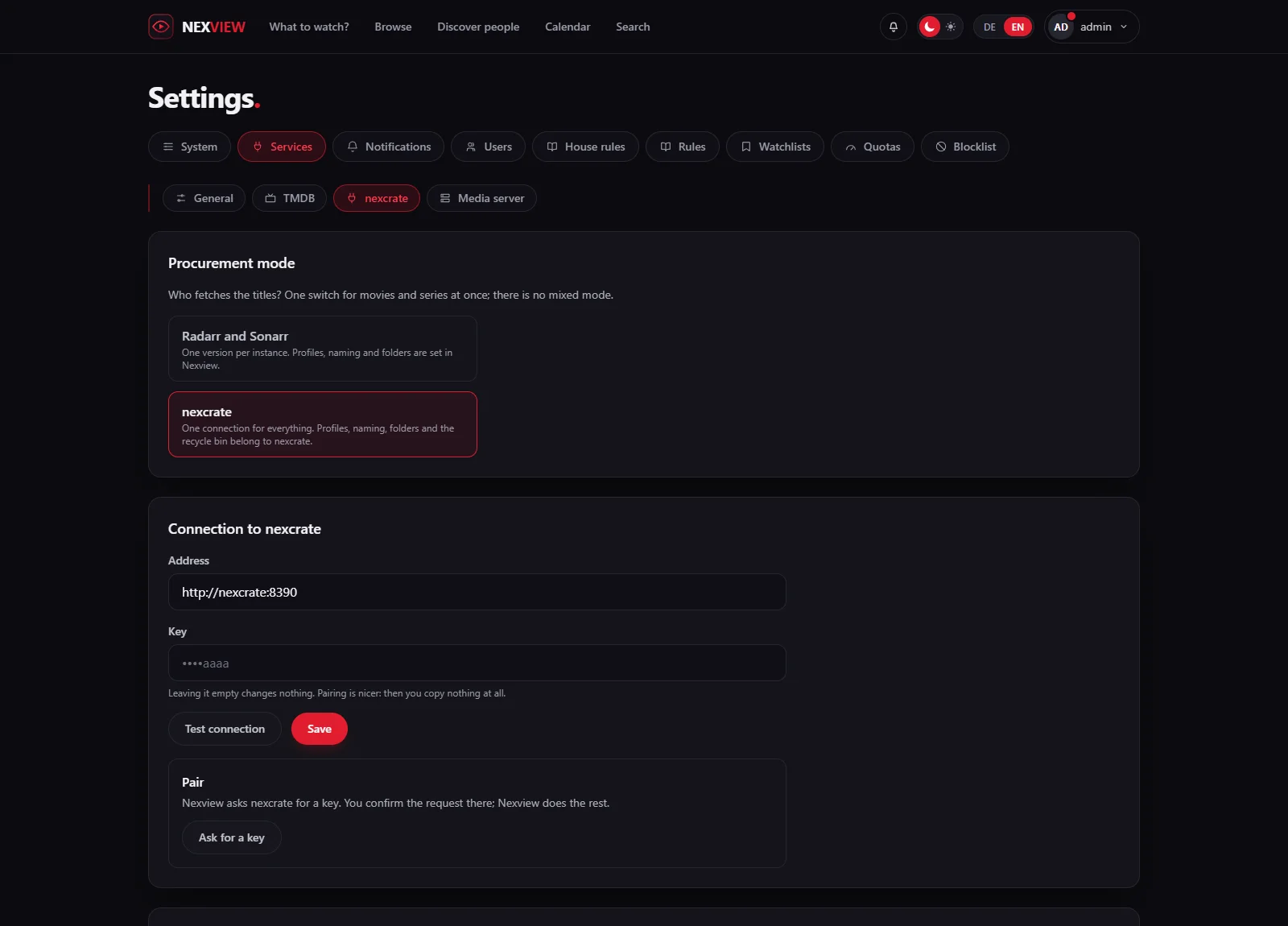Click NEXVIEW brand name
Viewport: 1288px width, 926px height.
213,27
